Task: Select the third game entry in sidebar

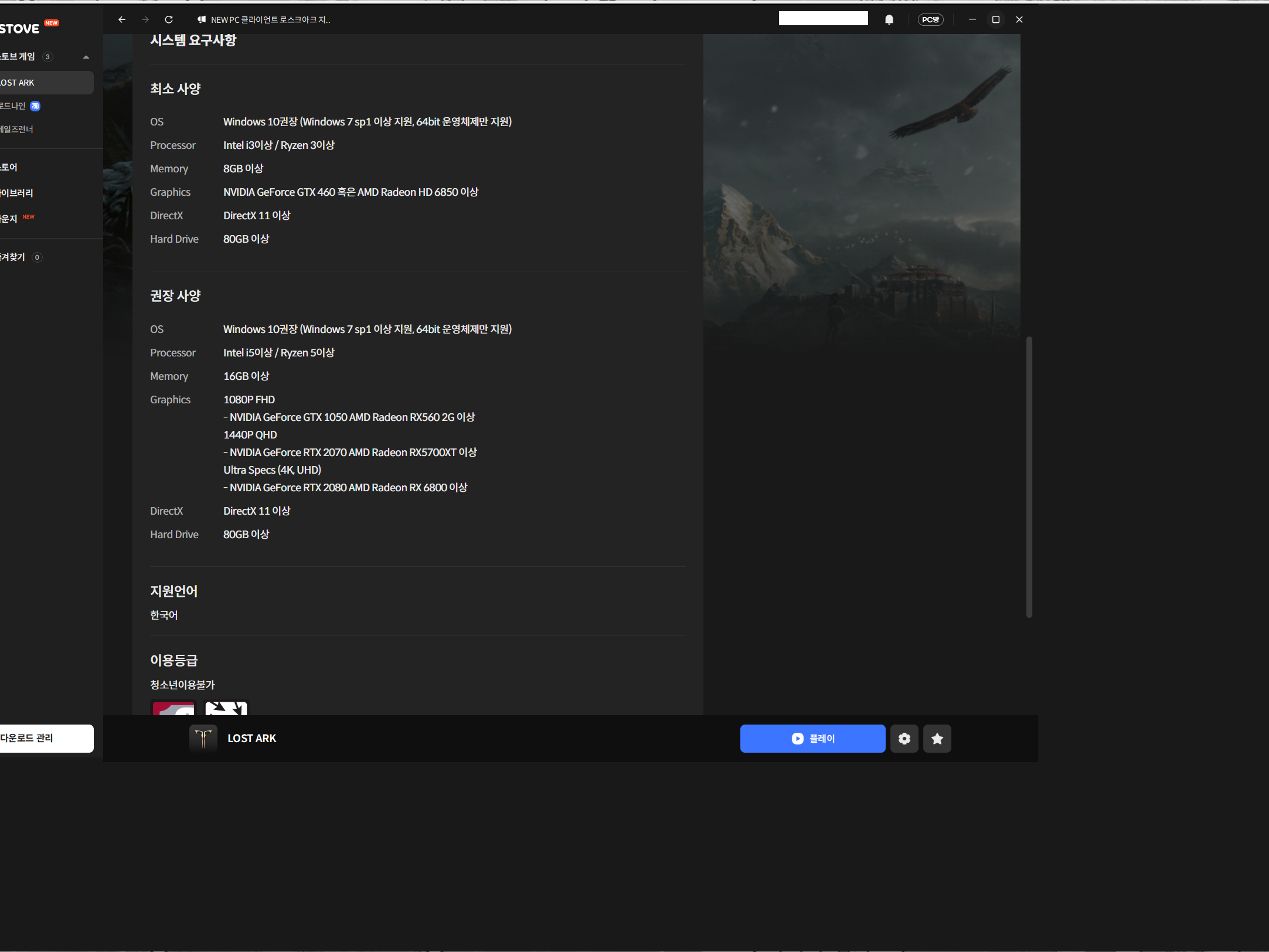Action: (x=16, y=129)
